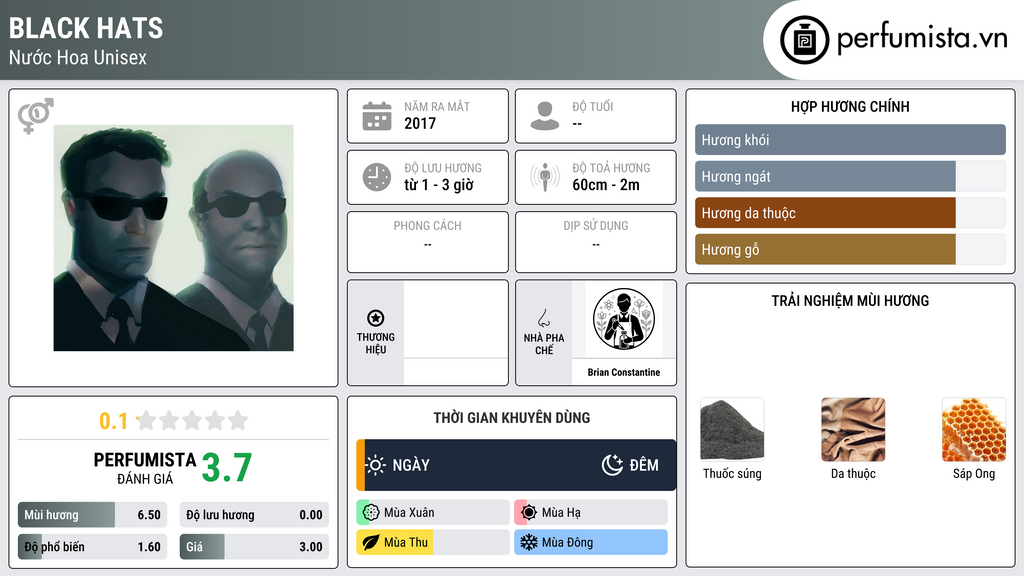The height and width of the screenshot is (576, 1024).
Task: Click the clock icon beside Độ lưu hương
Action: coord(377,177)
